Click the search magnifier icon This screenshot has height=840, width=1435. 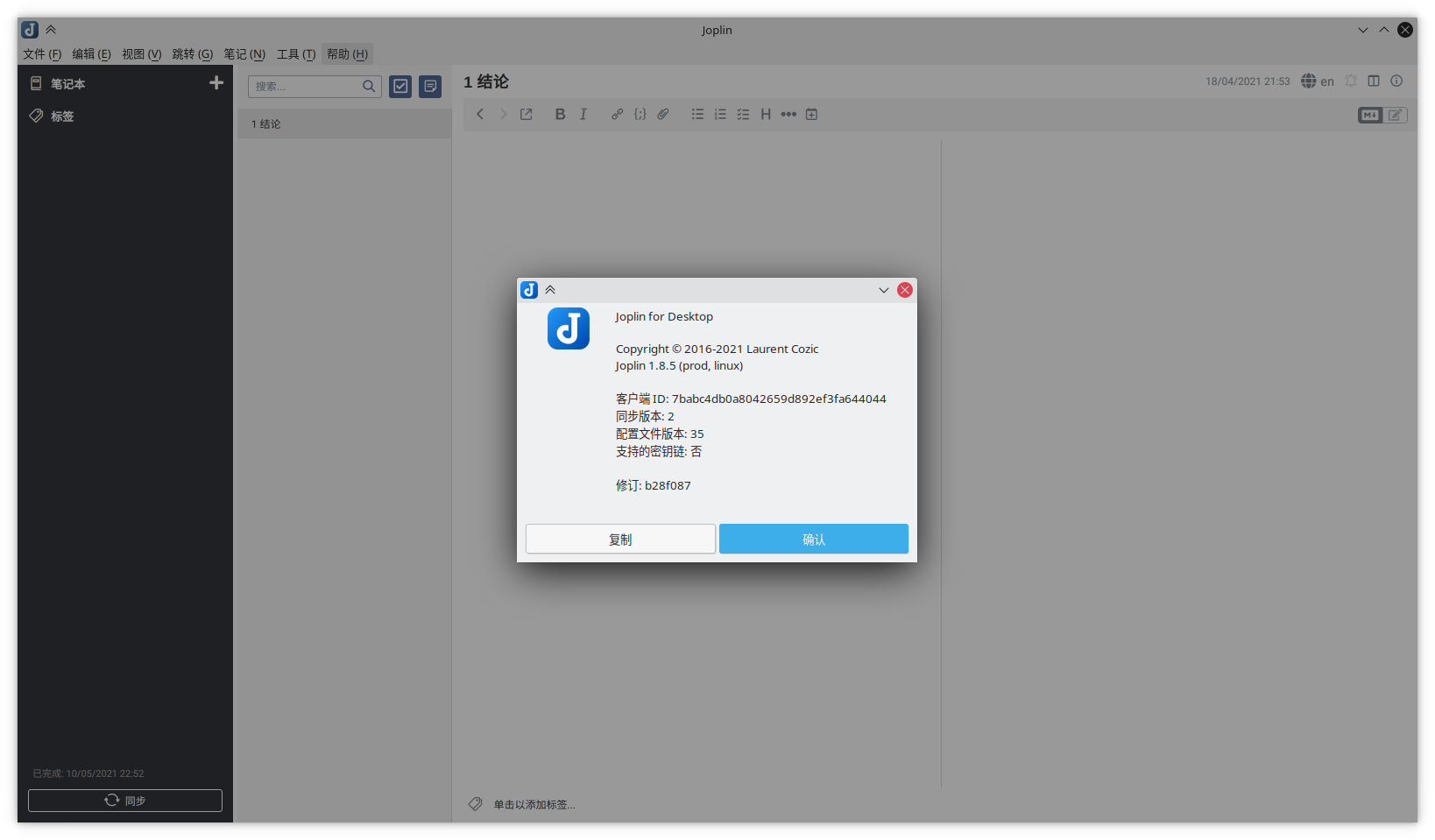(369, 86)
